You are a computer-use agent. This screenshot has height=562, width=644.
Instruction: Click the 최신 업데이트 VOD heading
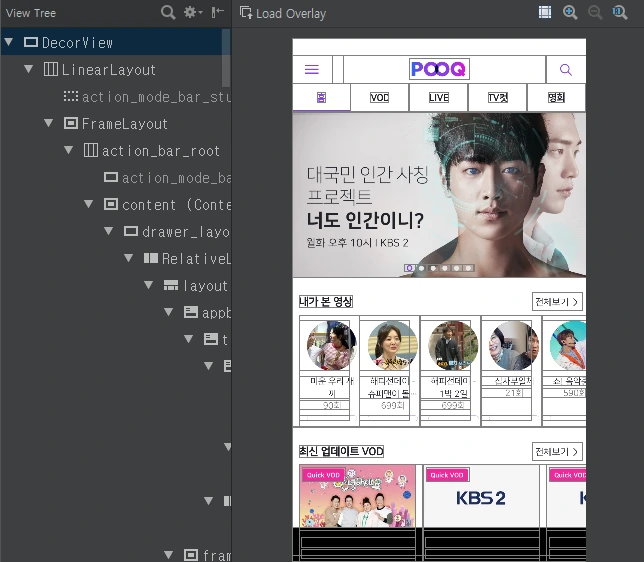(341, 451)
